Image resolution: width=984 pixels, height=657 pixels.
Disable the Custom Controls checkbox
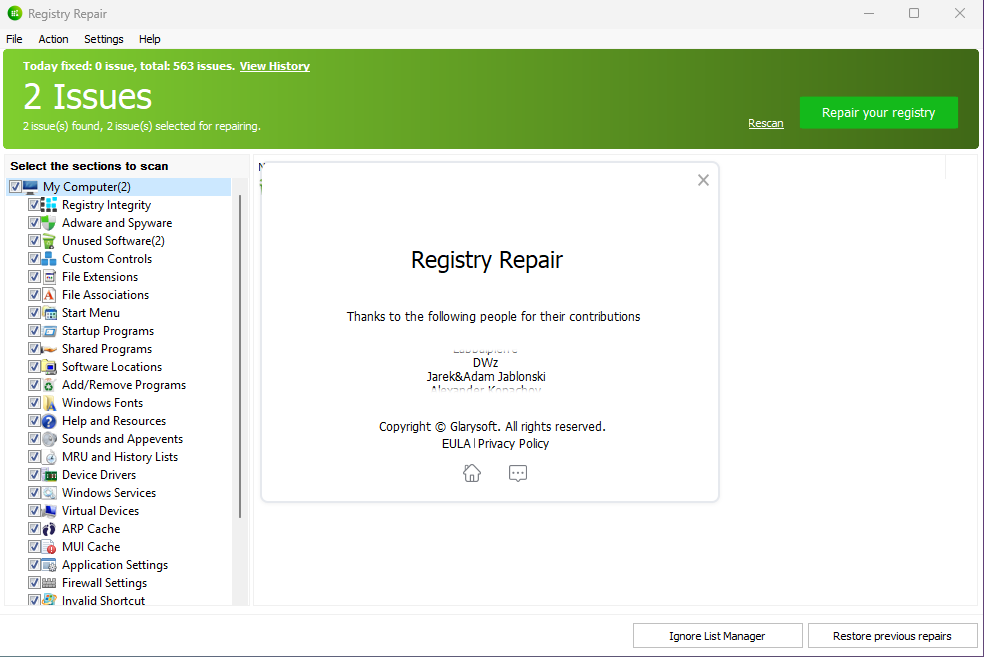(x=35, y=259)
